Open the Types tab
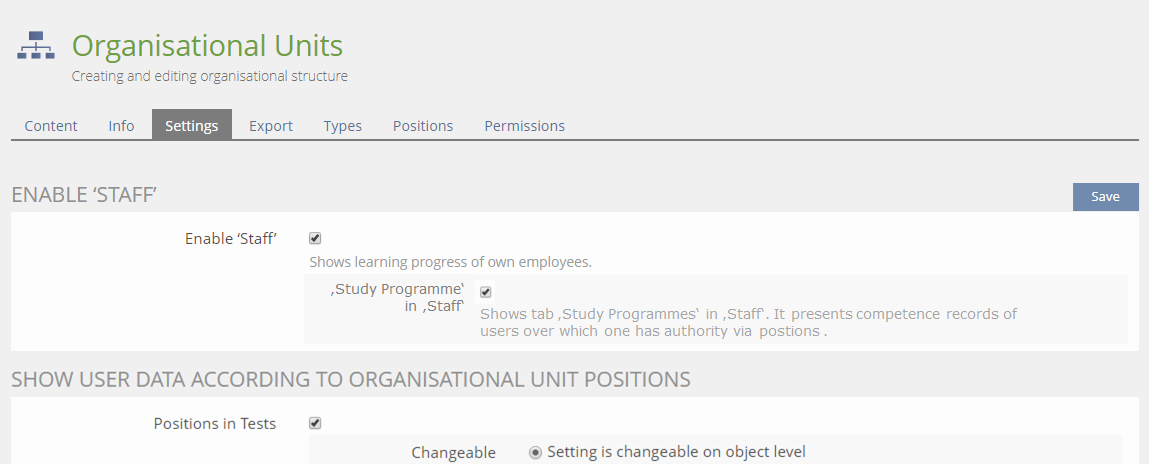This screenshot has height=464, width=1149. (x=342, y=126)
